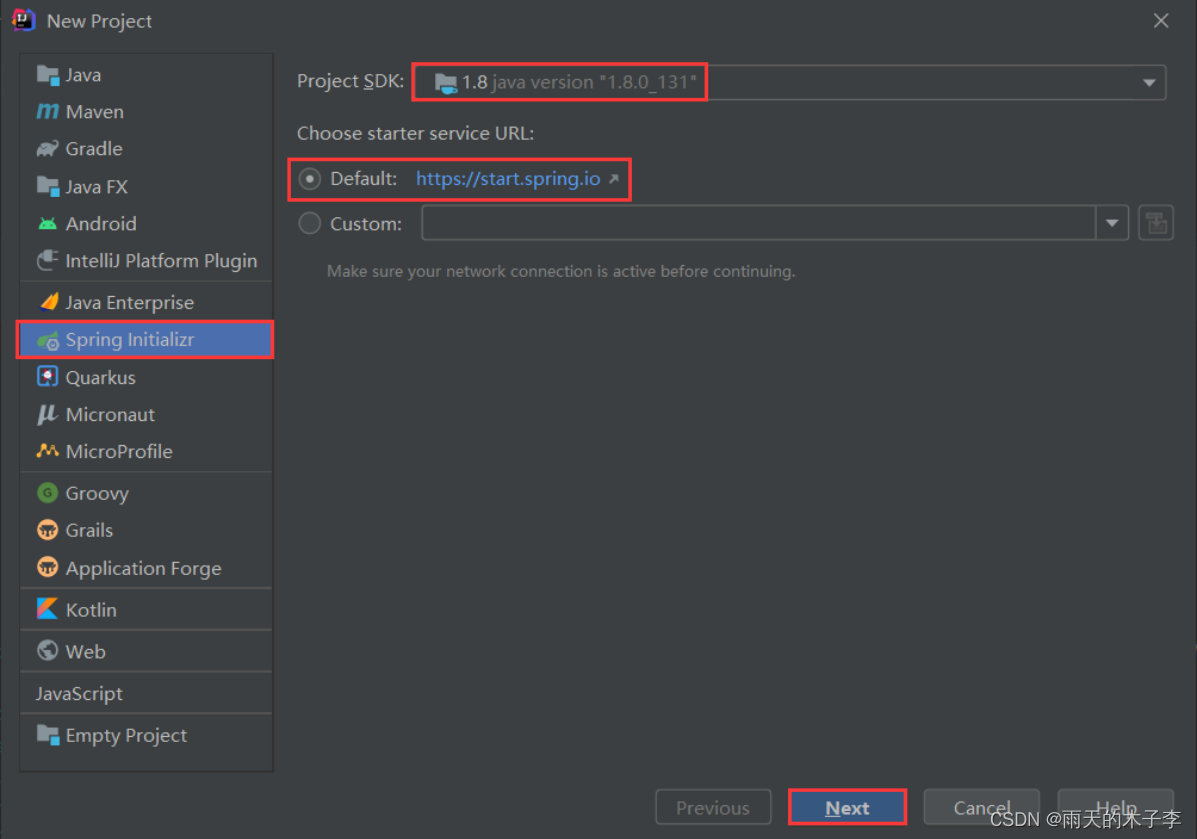Click the Groovy green G icon
Image resolution: width=1197 pixels, height=839 pixels.
[x=47, y=493]
